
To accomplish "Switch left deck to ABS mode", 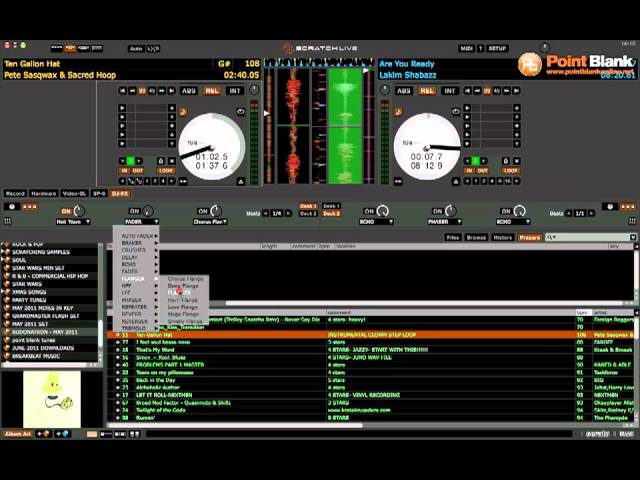I will point(188,91).
